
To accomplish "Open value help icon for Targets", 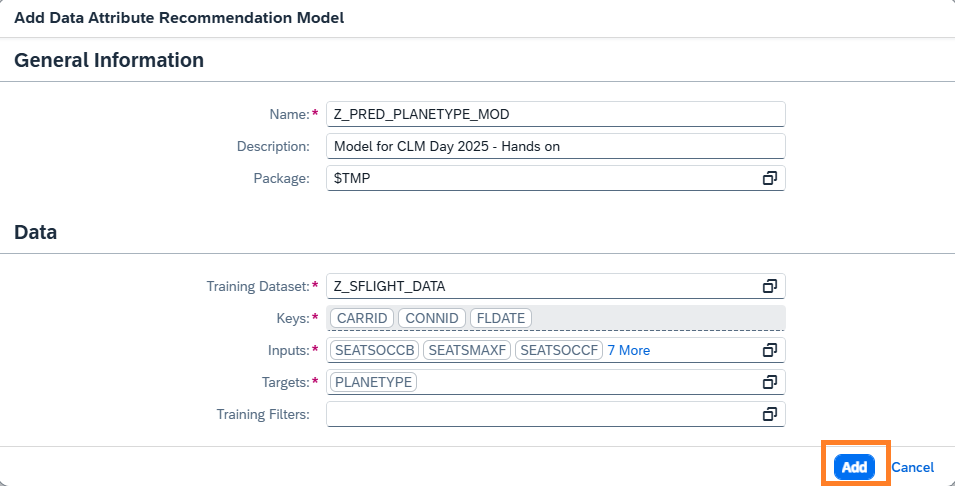I will 770,382.
